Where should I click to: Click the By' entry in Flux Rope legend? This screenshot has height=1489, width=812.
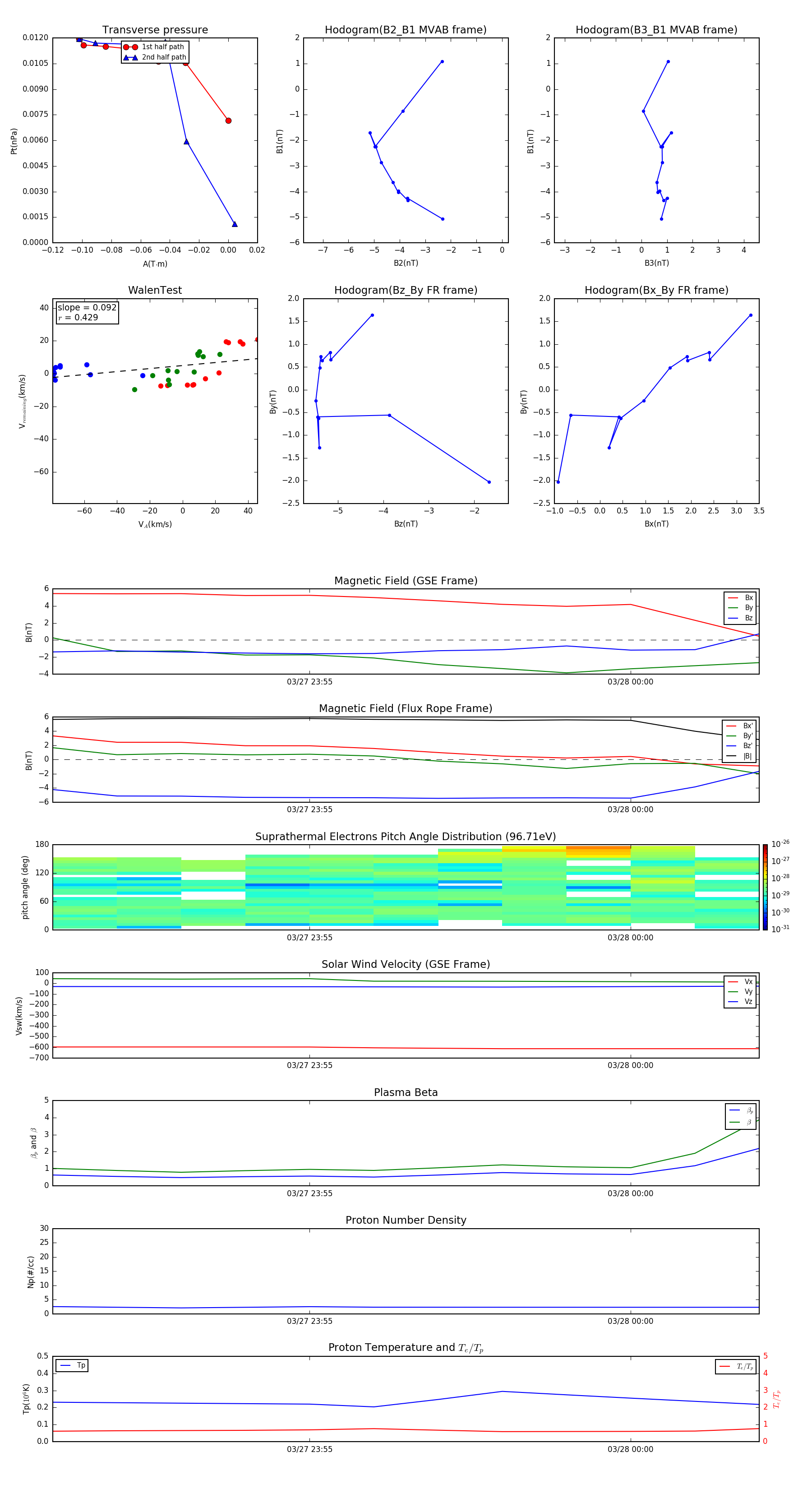(740, 736)
